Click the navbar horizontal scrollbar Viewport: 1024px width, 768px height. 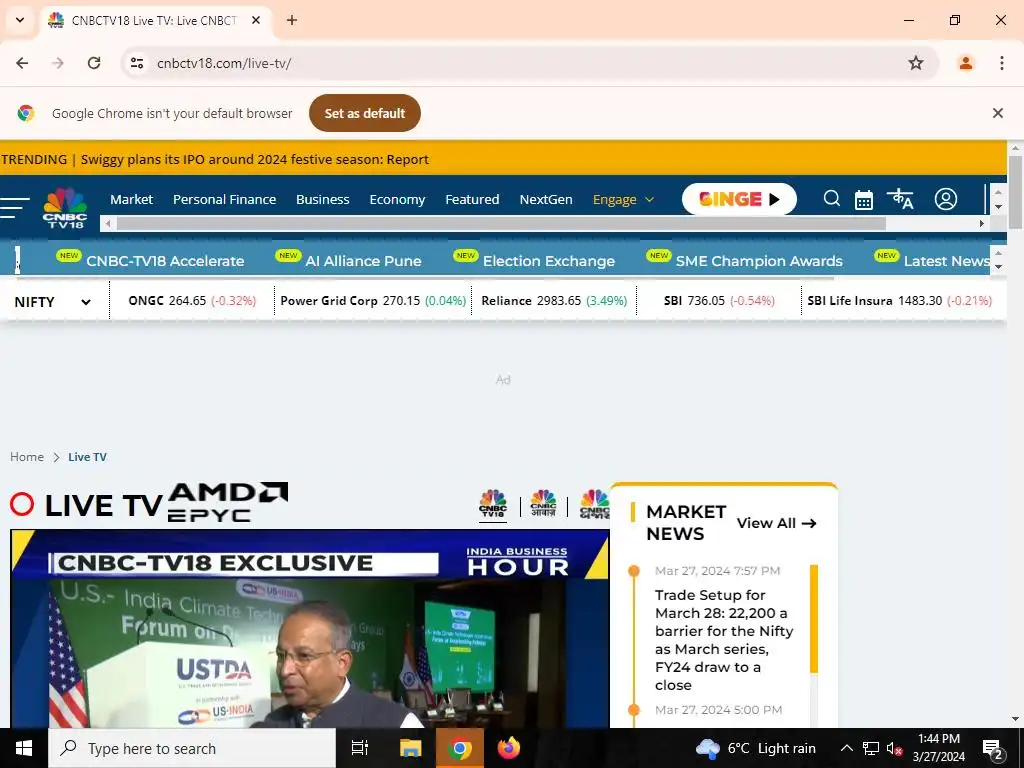pos(500,223)
